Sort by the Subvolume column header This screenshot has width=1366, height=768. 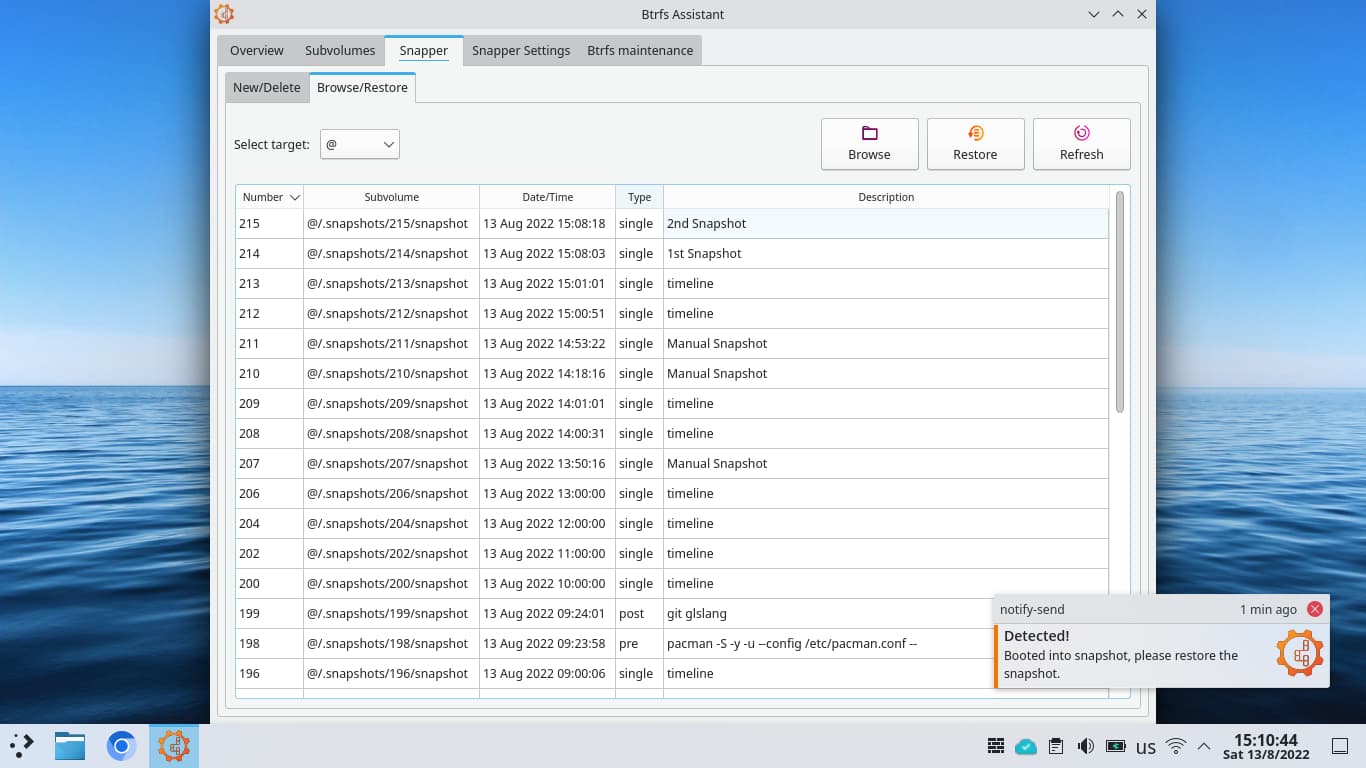coord(391,197)
